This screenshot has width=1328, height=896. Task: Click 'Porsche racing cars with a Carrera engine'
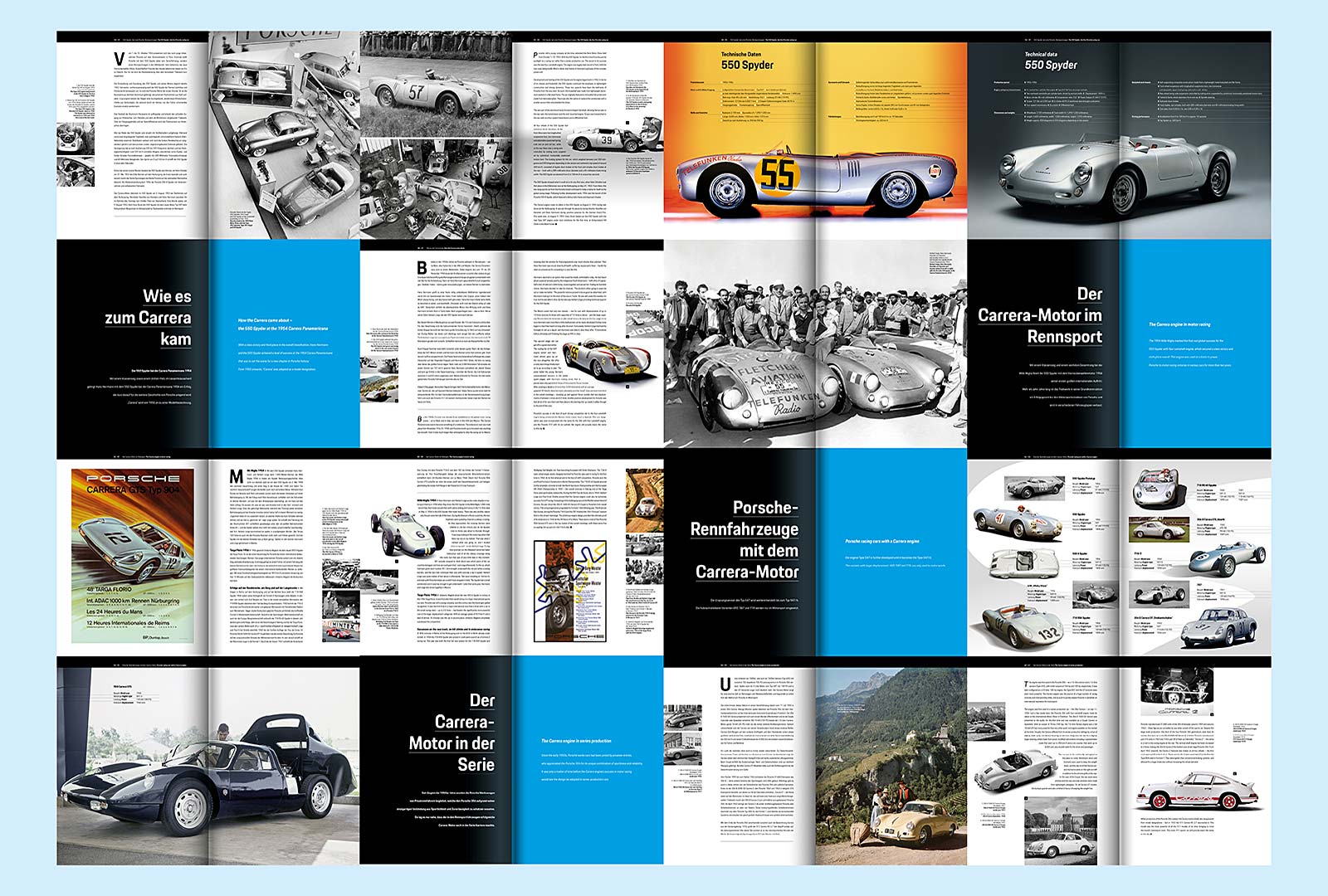click(x=881, y=541)
